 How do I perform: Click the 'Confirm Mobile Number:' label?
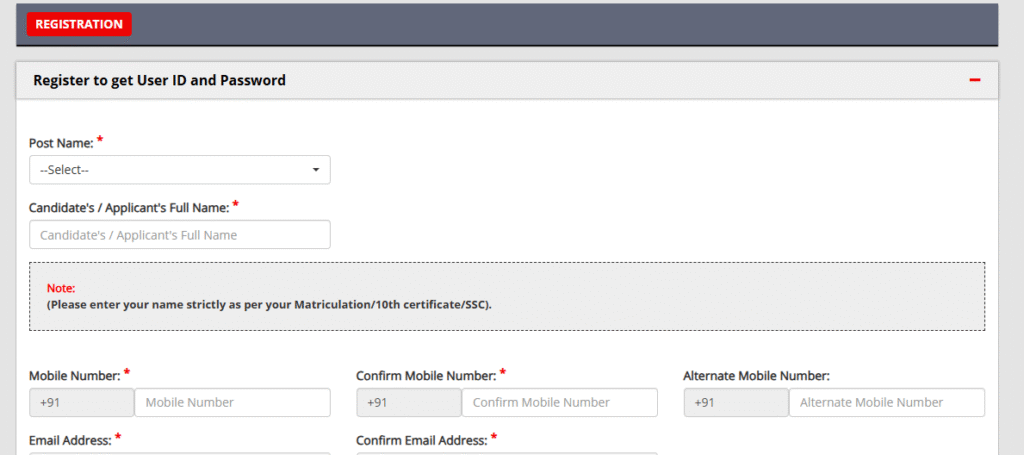425,376
